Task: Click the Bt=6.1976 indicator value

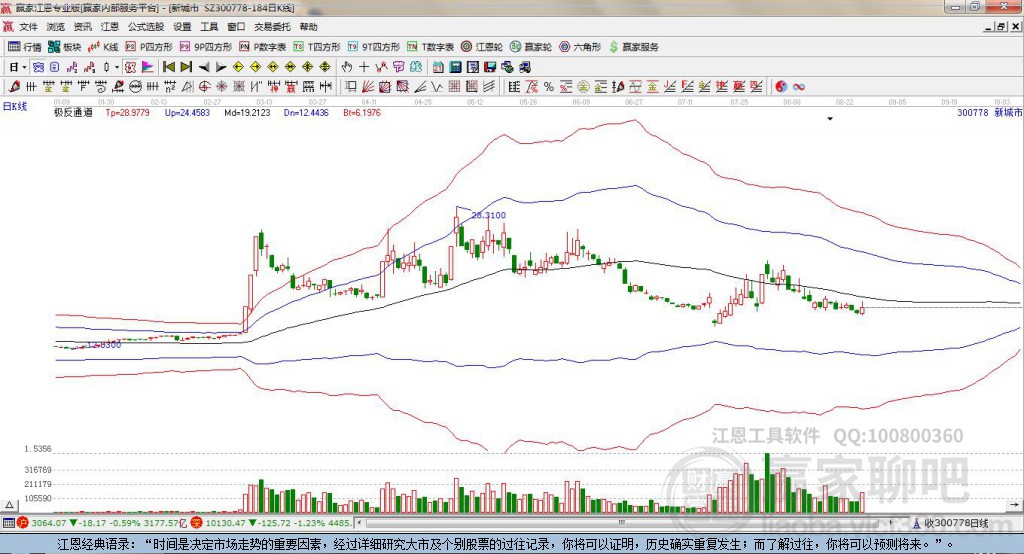Action: pyautogui.click(x=362, y=112)
